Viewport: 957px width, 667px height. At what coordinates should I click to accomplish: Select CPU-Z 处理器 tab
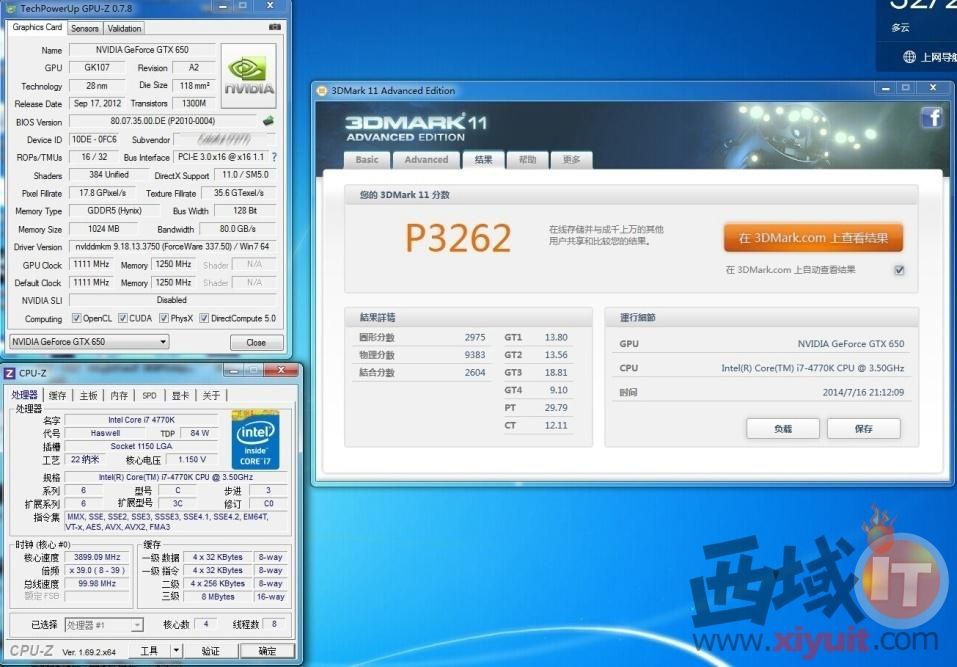(24, 395)
